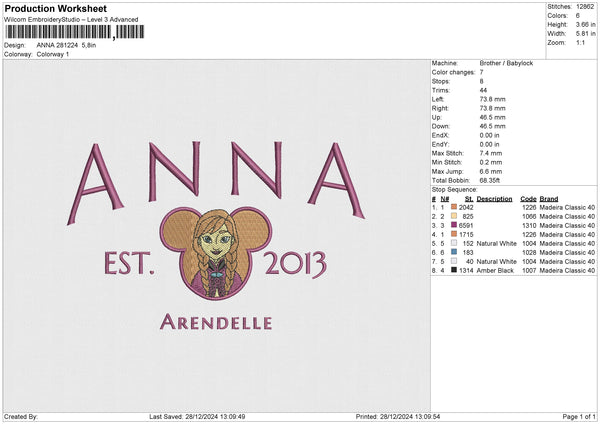The height and width of the screenshot is (424, 600).
Task: Click the orange swatch beside 1715 stitches
Action: [x=454, y=234]
